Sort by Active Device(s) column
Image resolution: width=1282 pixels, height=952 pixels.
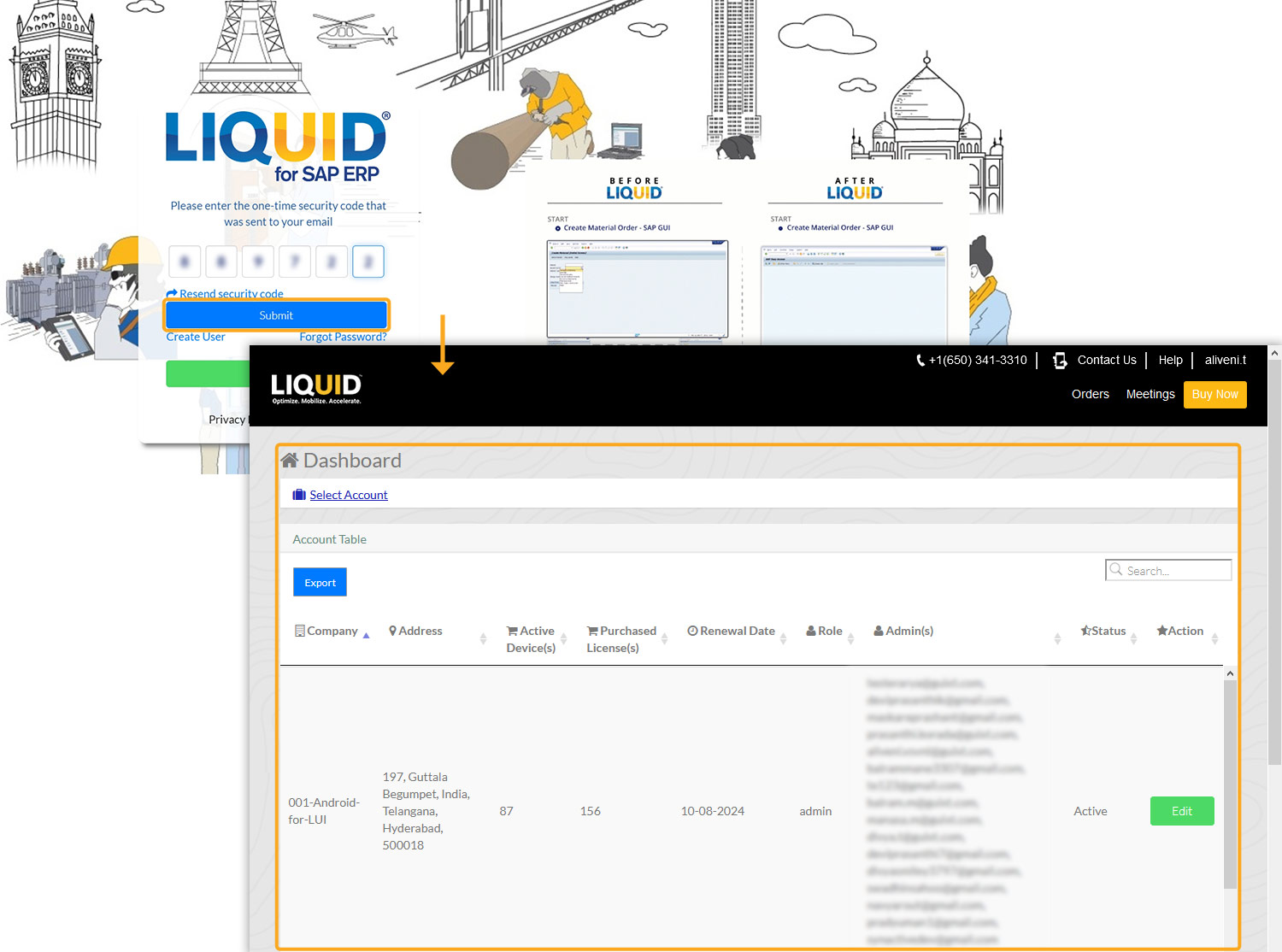(x=531, y=639)
